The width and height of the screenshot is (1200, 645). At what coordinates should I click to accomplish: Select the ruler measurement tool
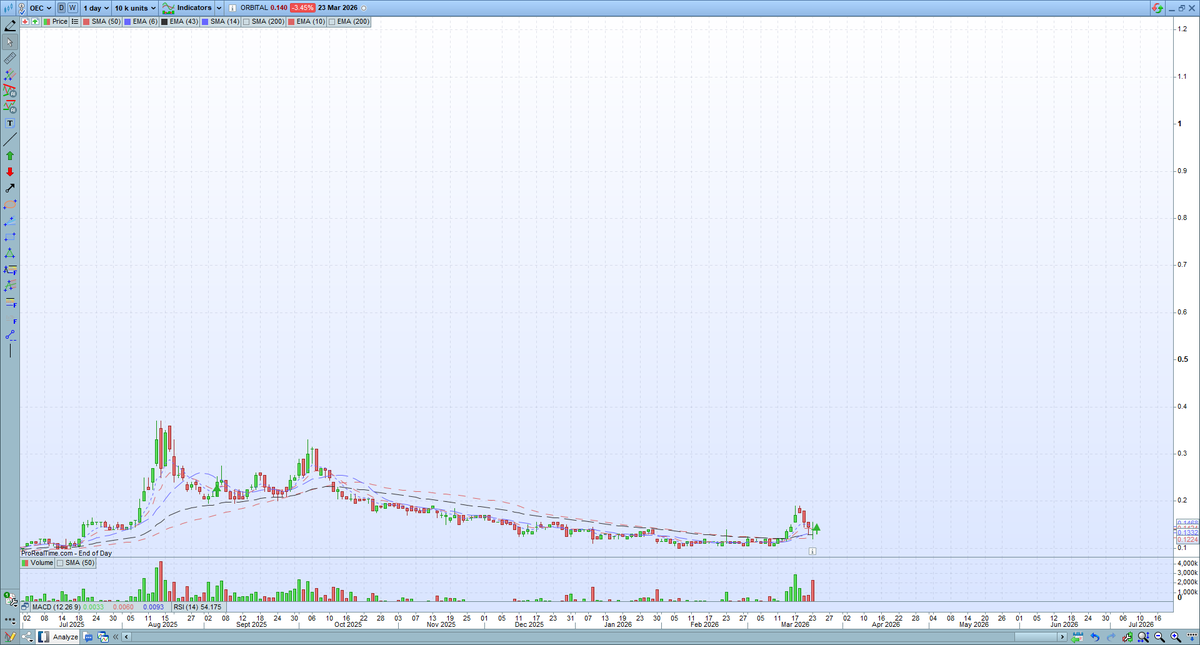coord(10,59)
